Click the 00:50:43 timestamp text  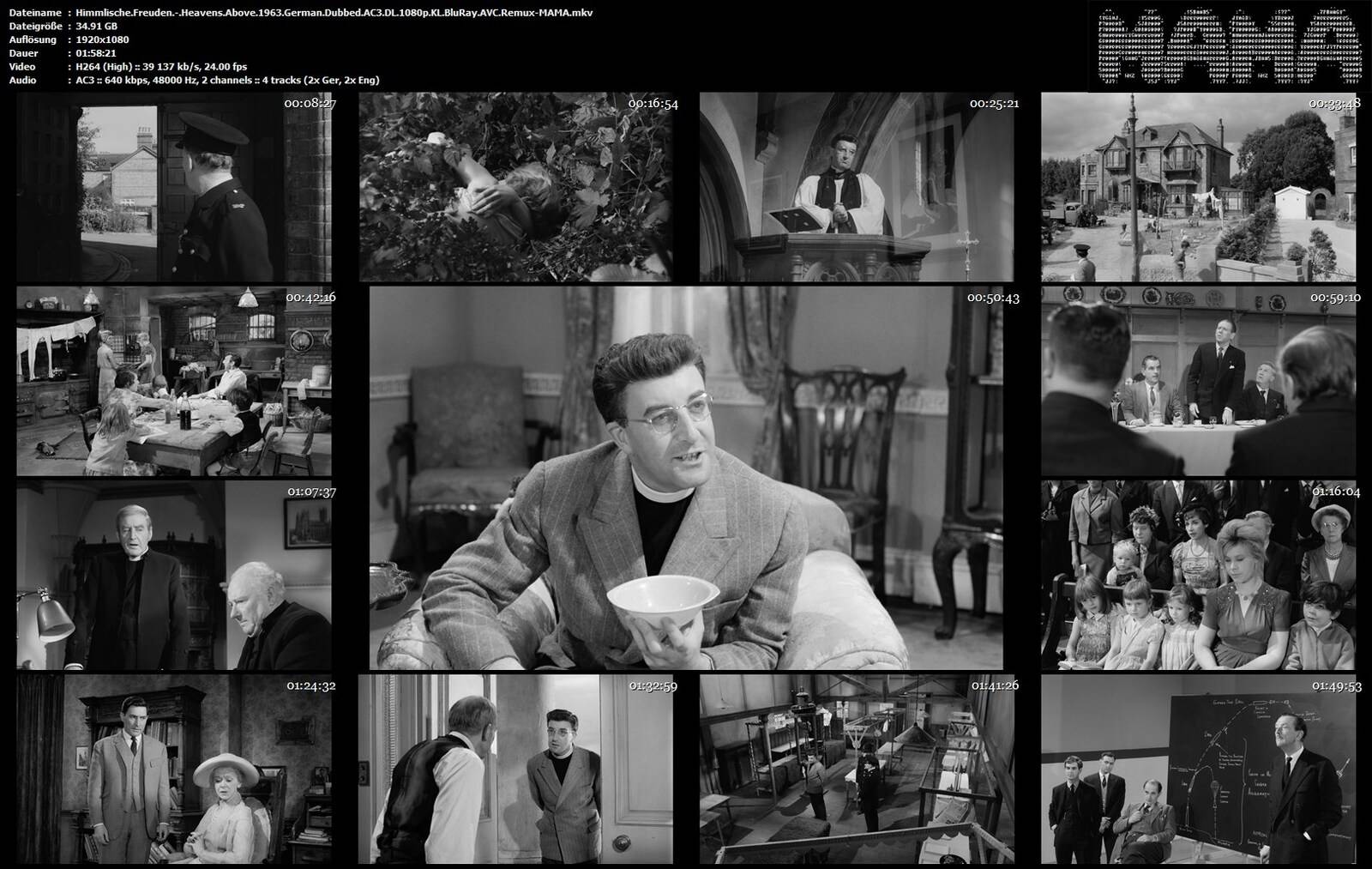993,298
